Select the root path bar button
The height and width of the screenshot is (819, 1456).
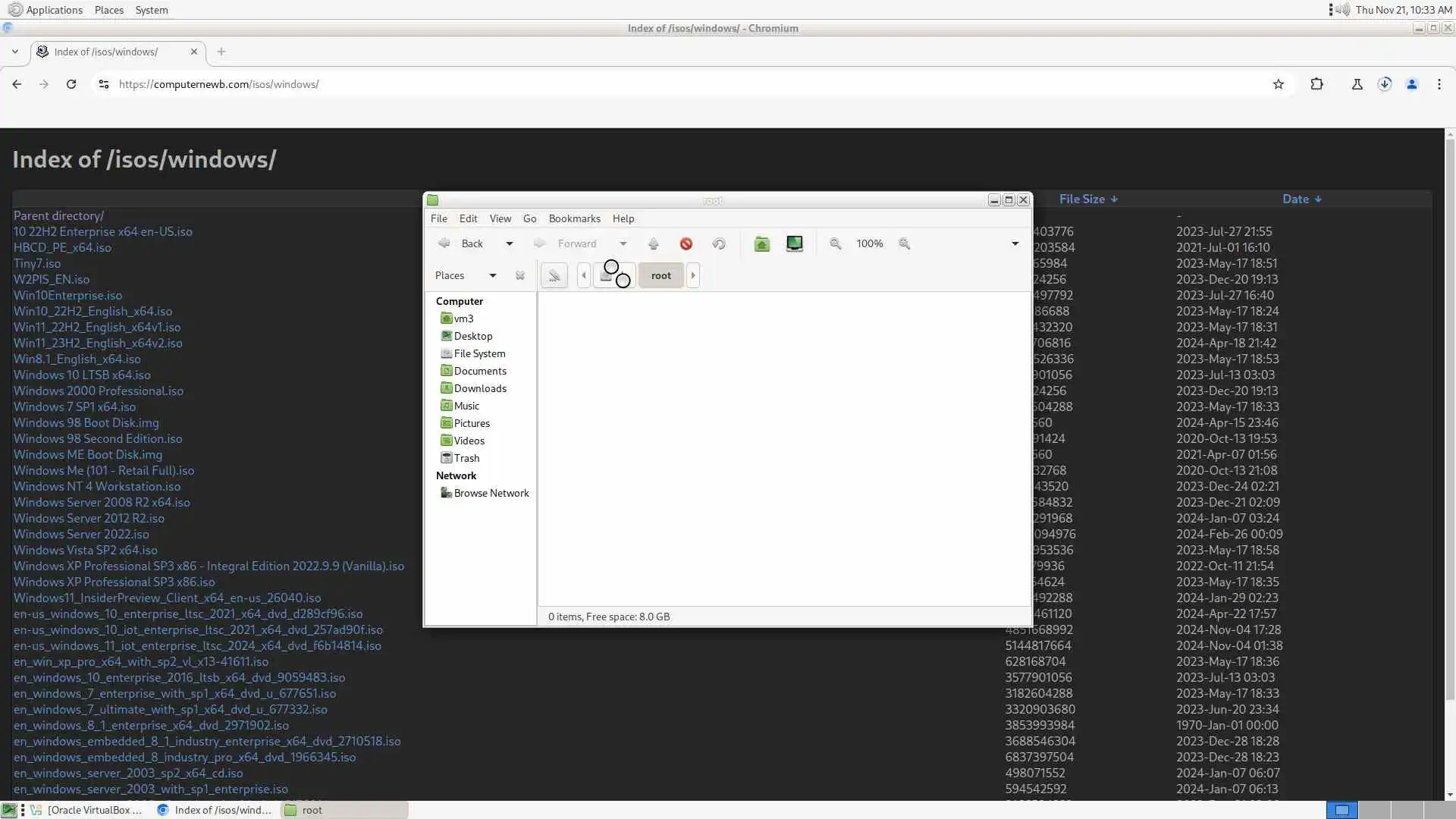[661, 275]
